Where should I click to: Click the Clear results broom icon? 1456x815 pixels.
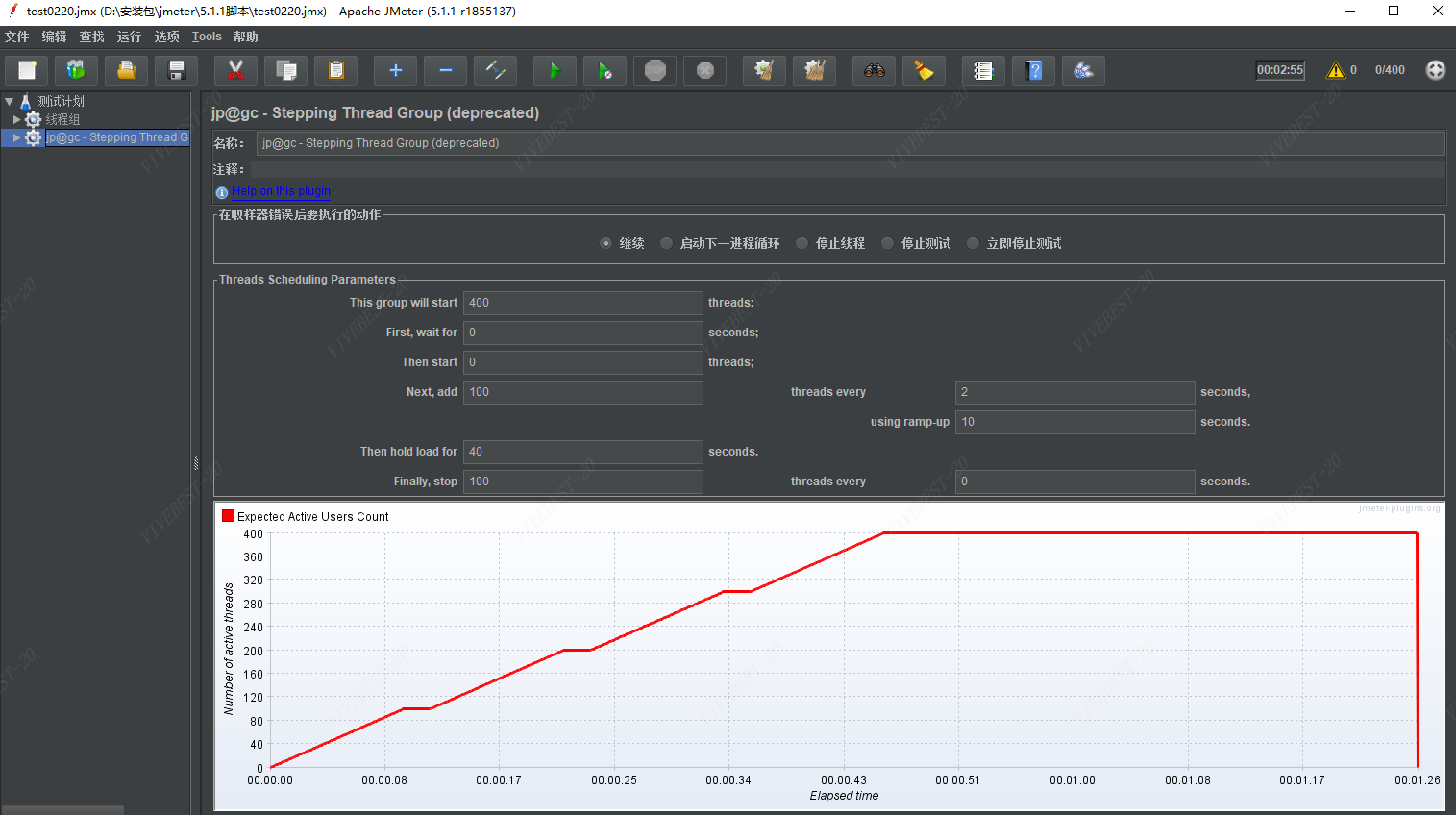click(x=764, y=70)
